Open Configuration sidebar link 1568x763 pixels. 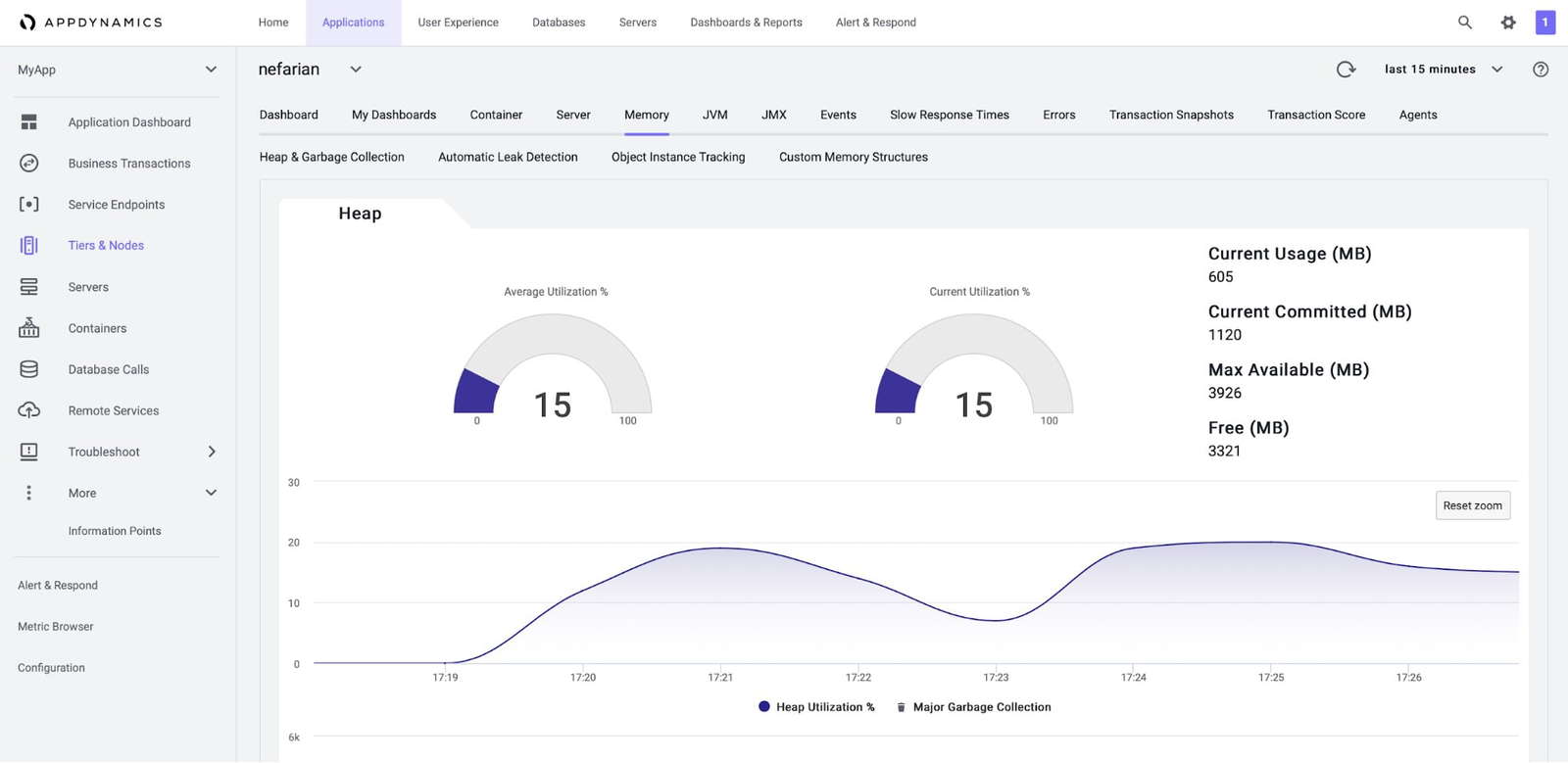click(x=51, y=668)
